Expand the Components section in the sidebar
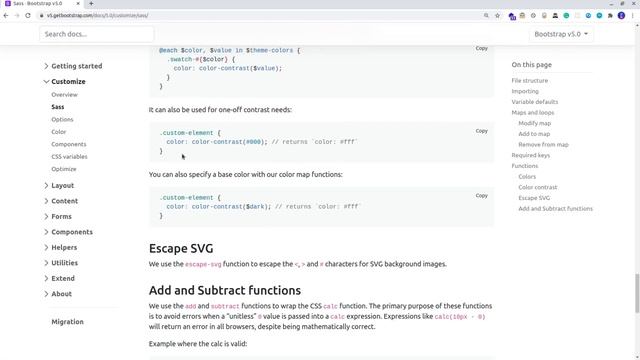 [x=68, y=232]
